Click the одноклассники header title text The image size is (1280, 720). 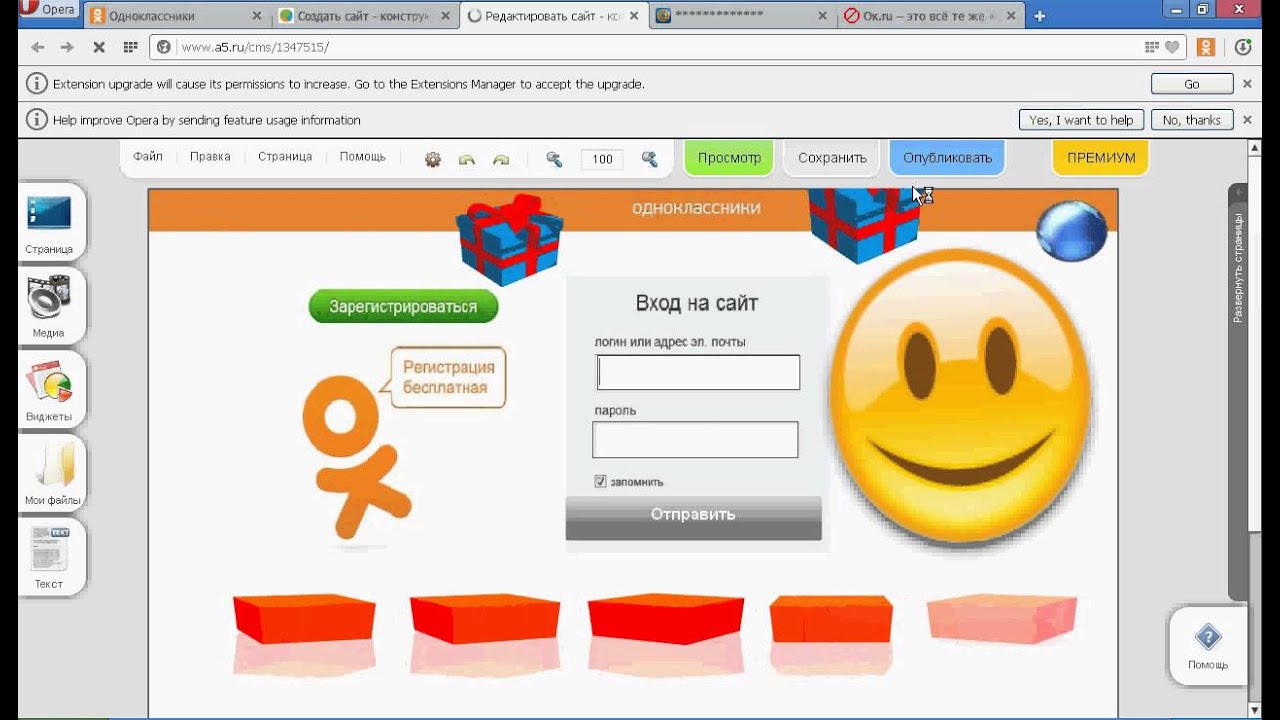click(x=696, y=208)
